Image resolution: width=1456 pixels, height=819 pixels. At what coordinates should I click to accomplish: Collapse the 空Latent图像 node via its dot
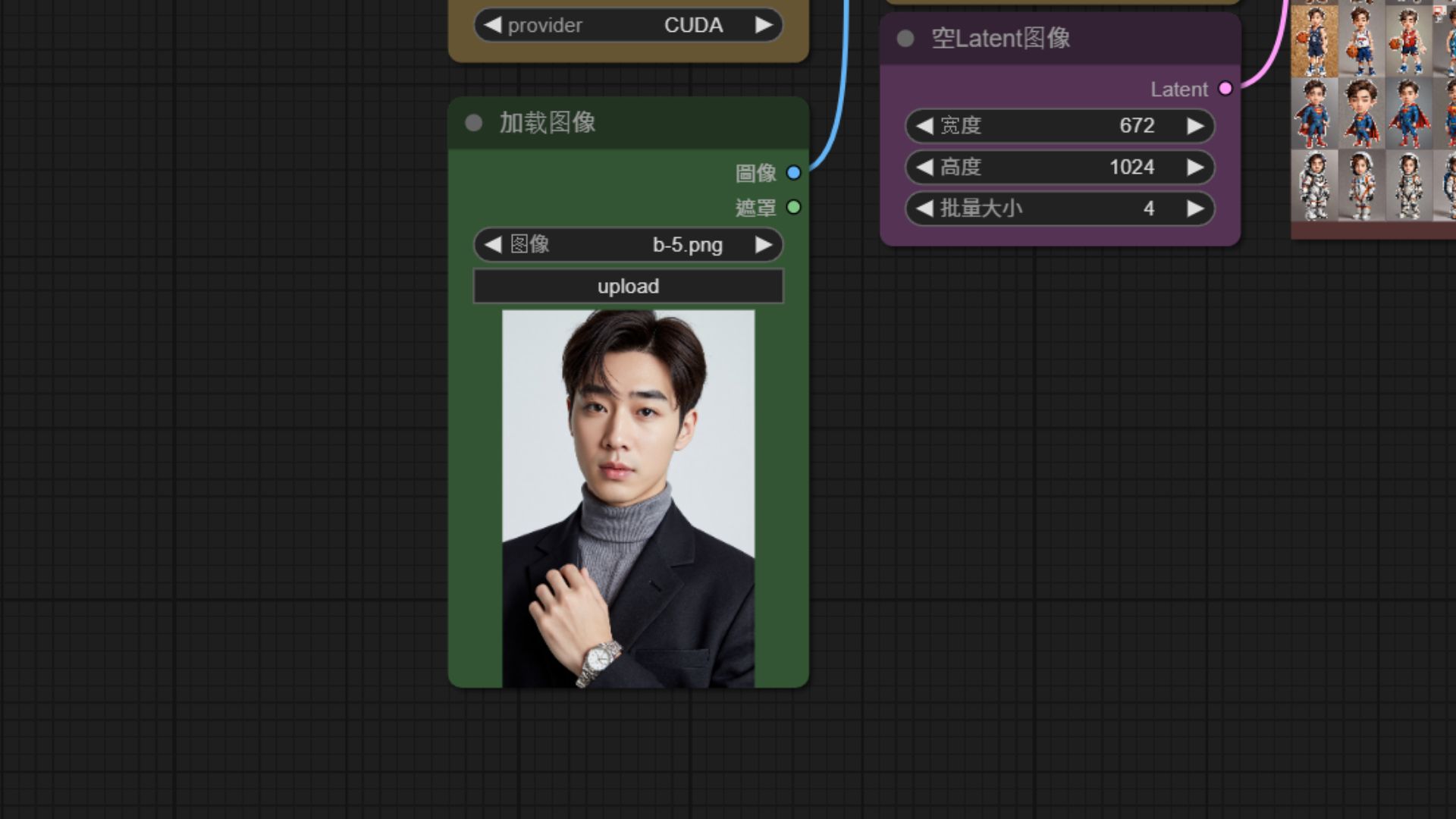point(905,39)
